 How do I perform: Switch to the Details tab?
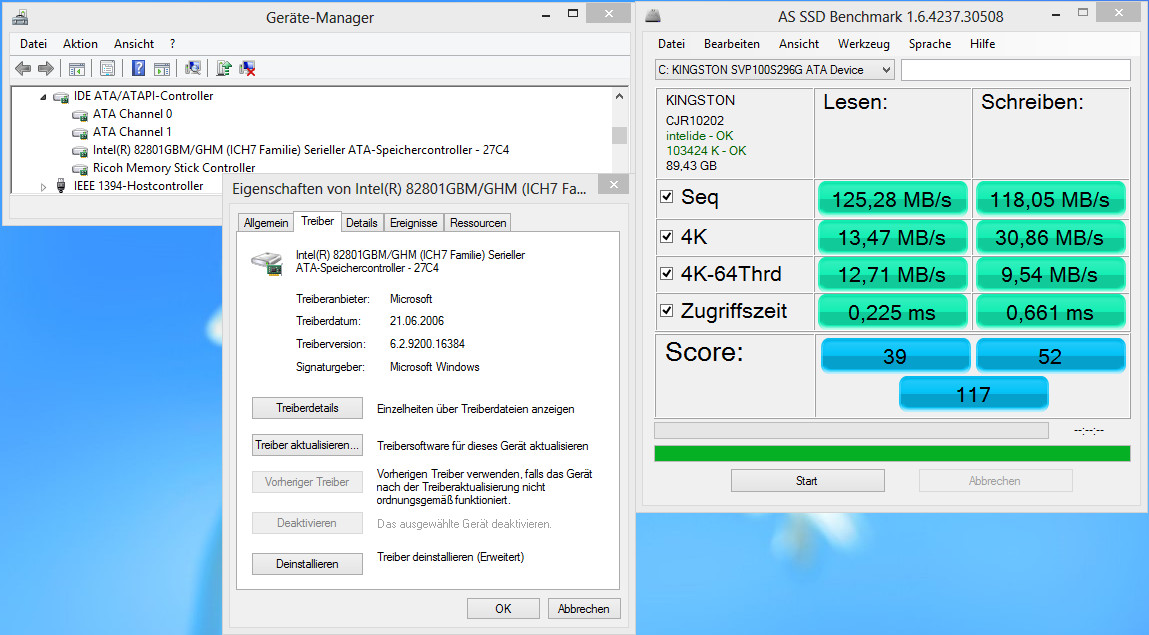(362, 223)
